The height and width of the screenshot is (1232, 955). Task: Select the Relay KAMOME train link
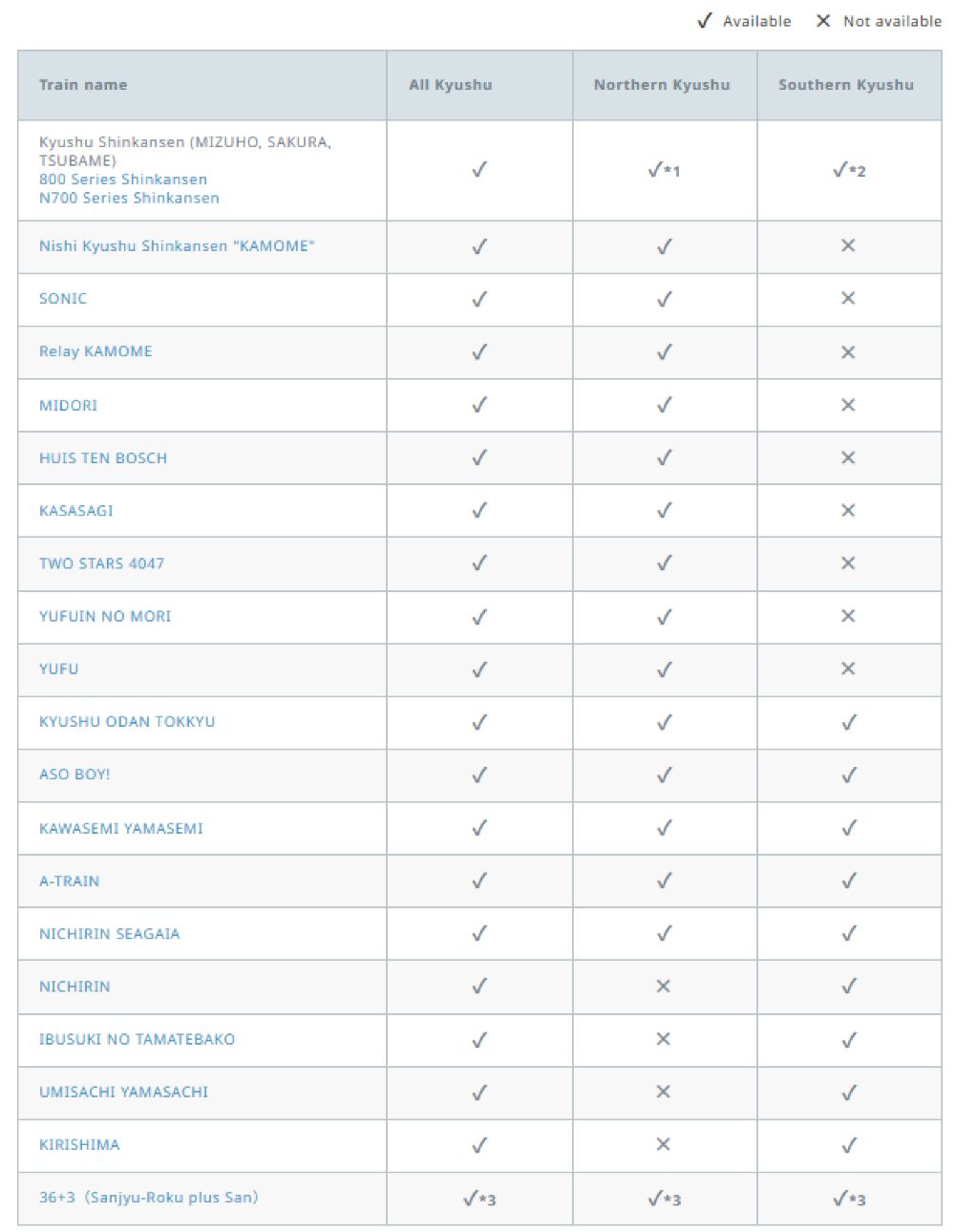(x=95, y=351)
